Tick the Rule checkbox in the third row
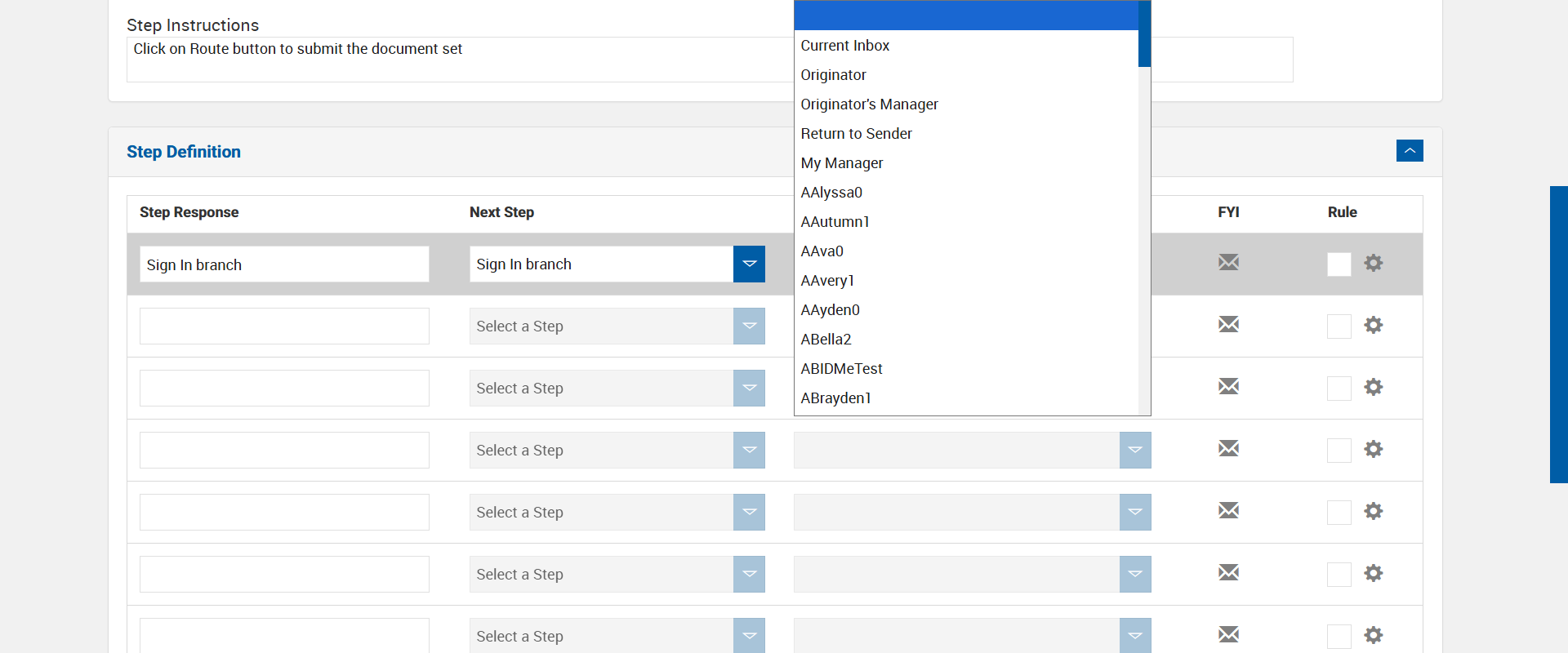Viewport: 1568px width, 653px height. 1339,389
